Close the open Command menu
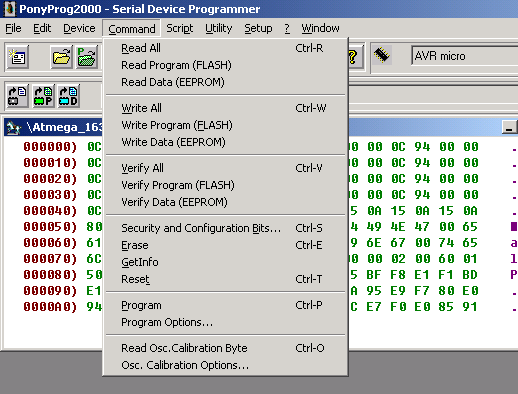 (x=132, y=29)
